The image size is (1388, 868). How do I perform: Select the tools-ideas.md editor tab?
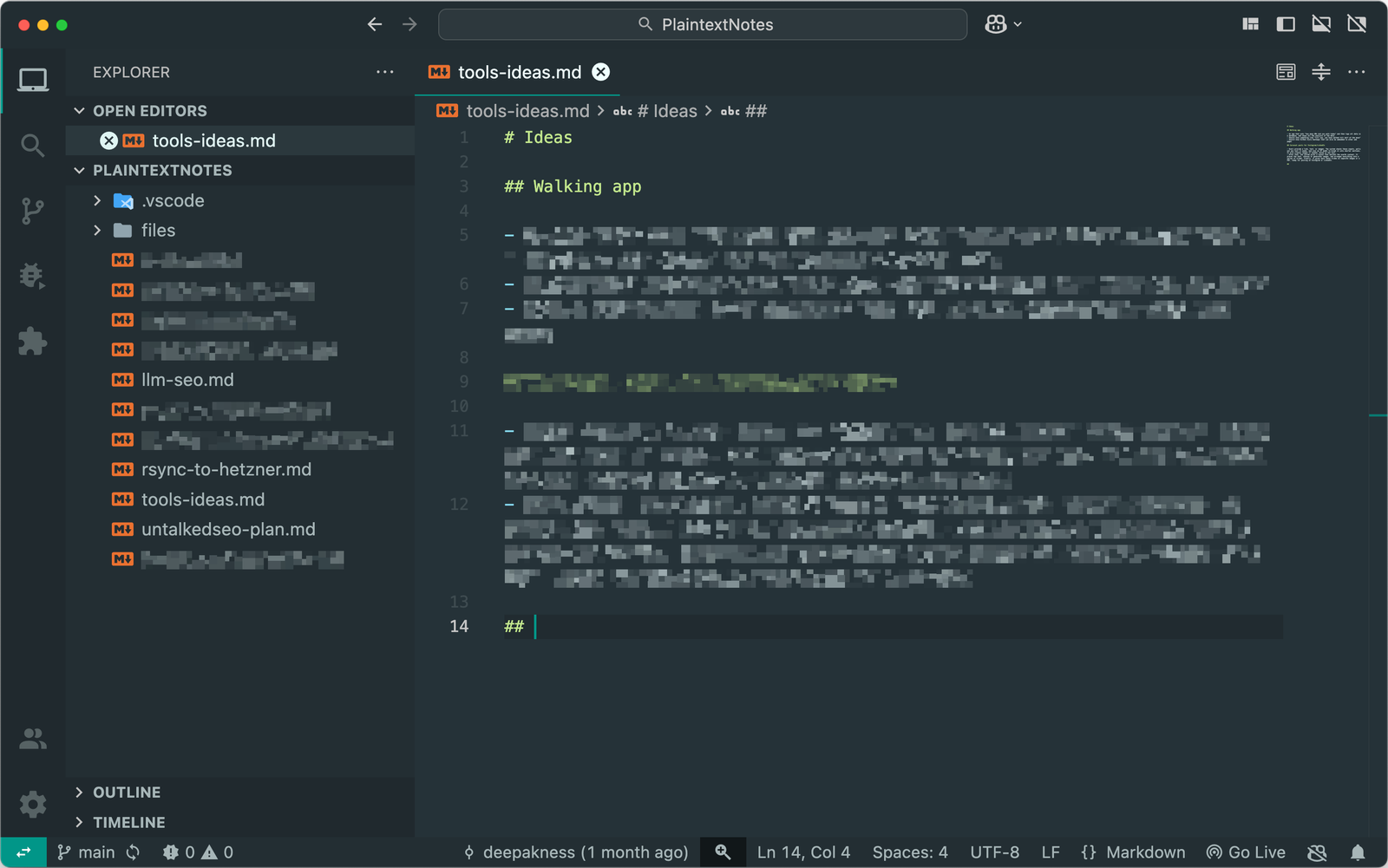(x=519, y=72)
